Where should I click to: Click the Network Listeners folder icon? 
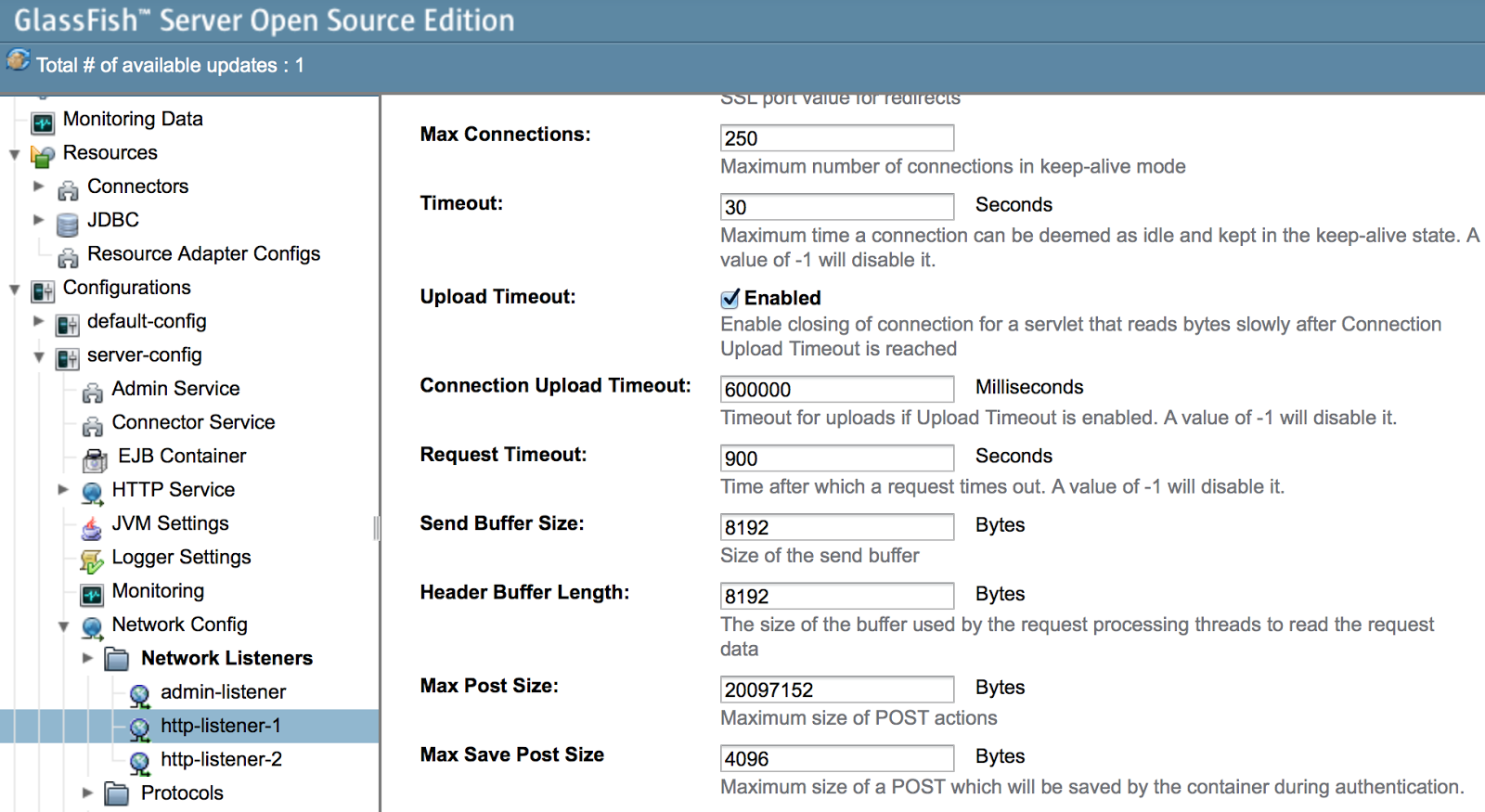(x=117, y=660)
